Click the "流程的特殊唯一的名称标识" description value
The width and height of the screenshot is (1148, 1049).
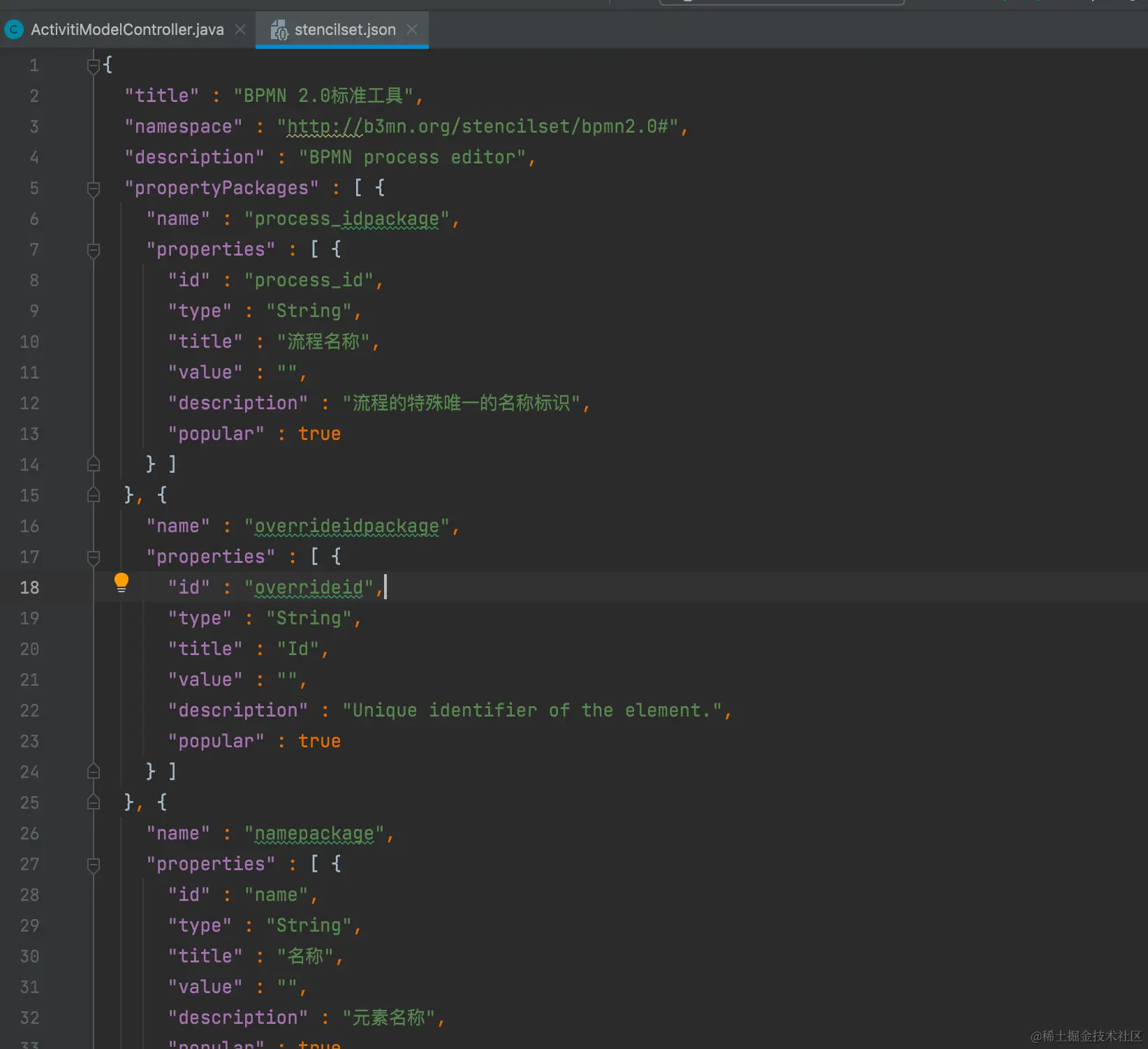[462, 403]
